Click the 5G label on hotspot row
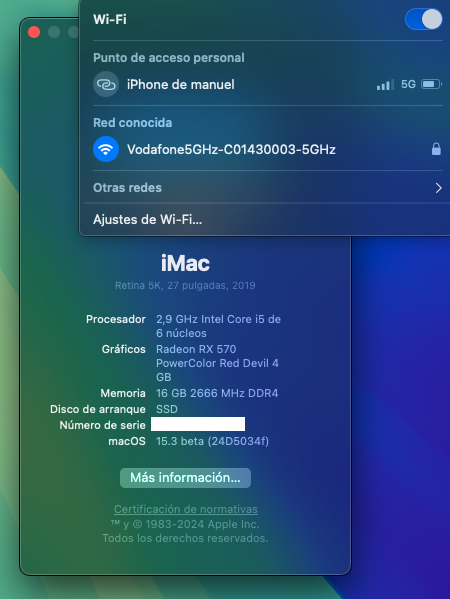 click(x=408, y=84)
